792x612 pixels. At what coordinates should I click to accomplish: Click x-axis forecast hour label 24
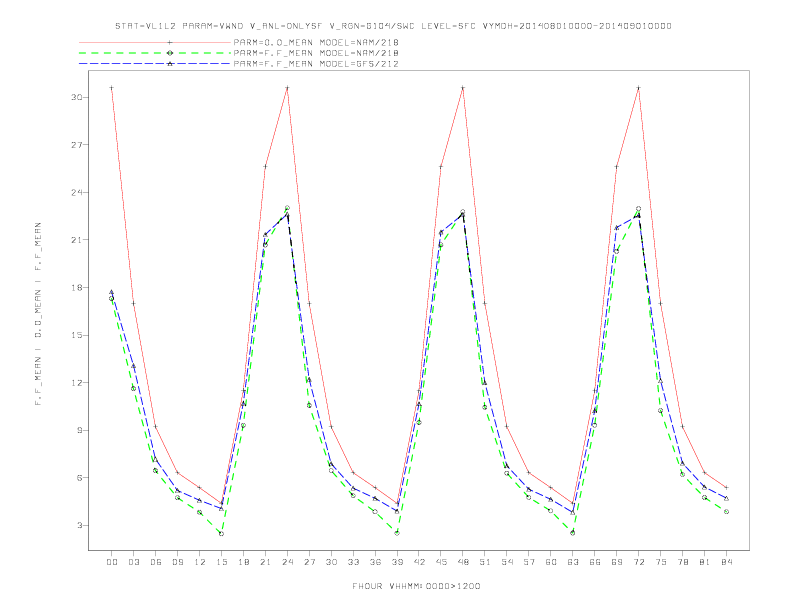[x=287, y=562]
